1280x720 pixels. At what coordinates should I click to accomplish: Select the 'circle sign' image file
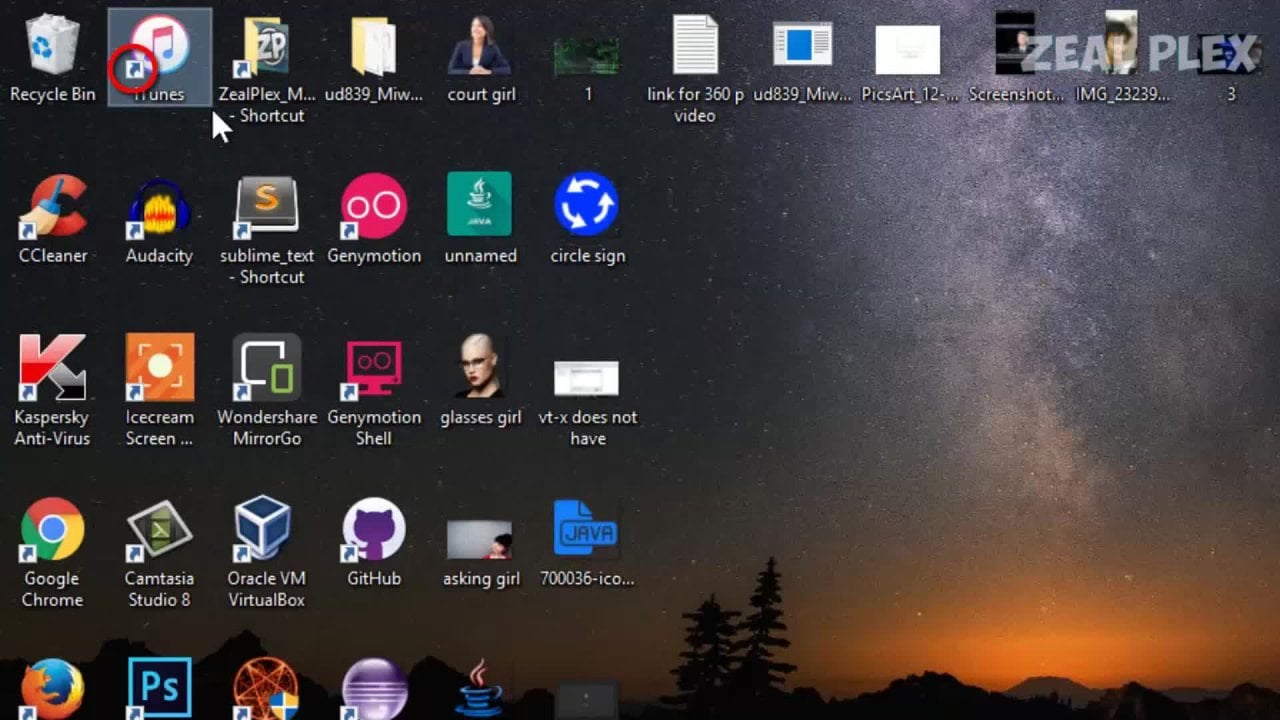pyautogui.click(x=587, y=206)
